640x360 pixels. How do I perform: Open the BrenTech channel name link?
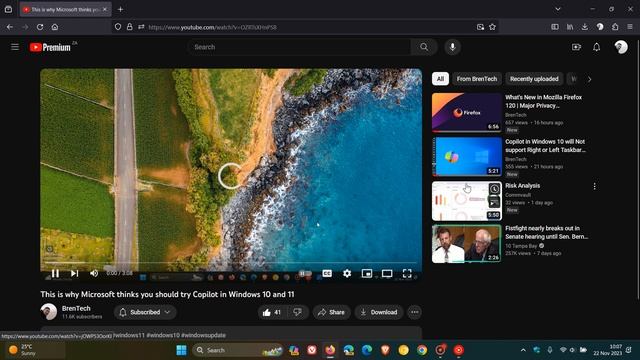76,308
